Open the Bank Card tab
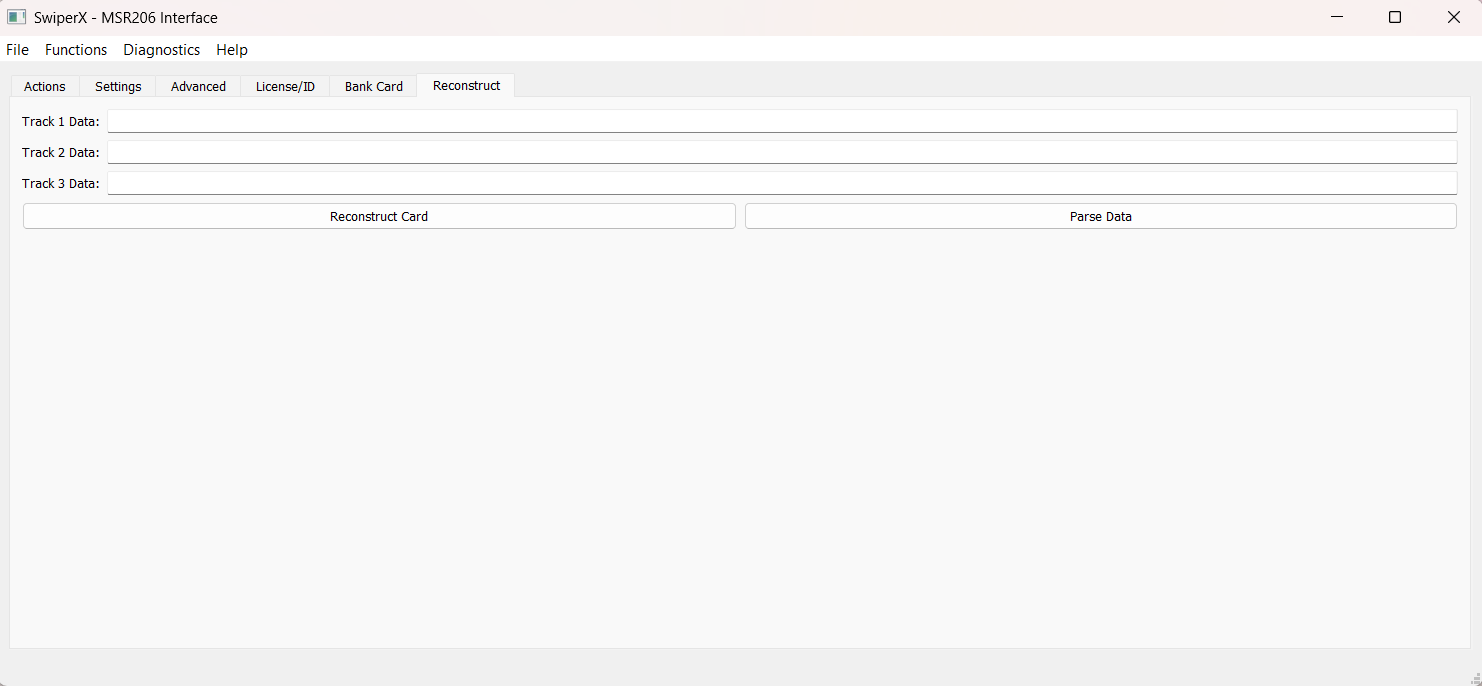1482x686 pixels. (374, 87)
